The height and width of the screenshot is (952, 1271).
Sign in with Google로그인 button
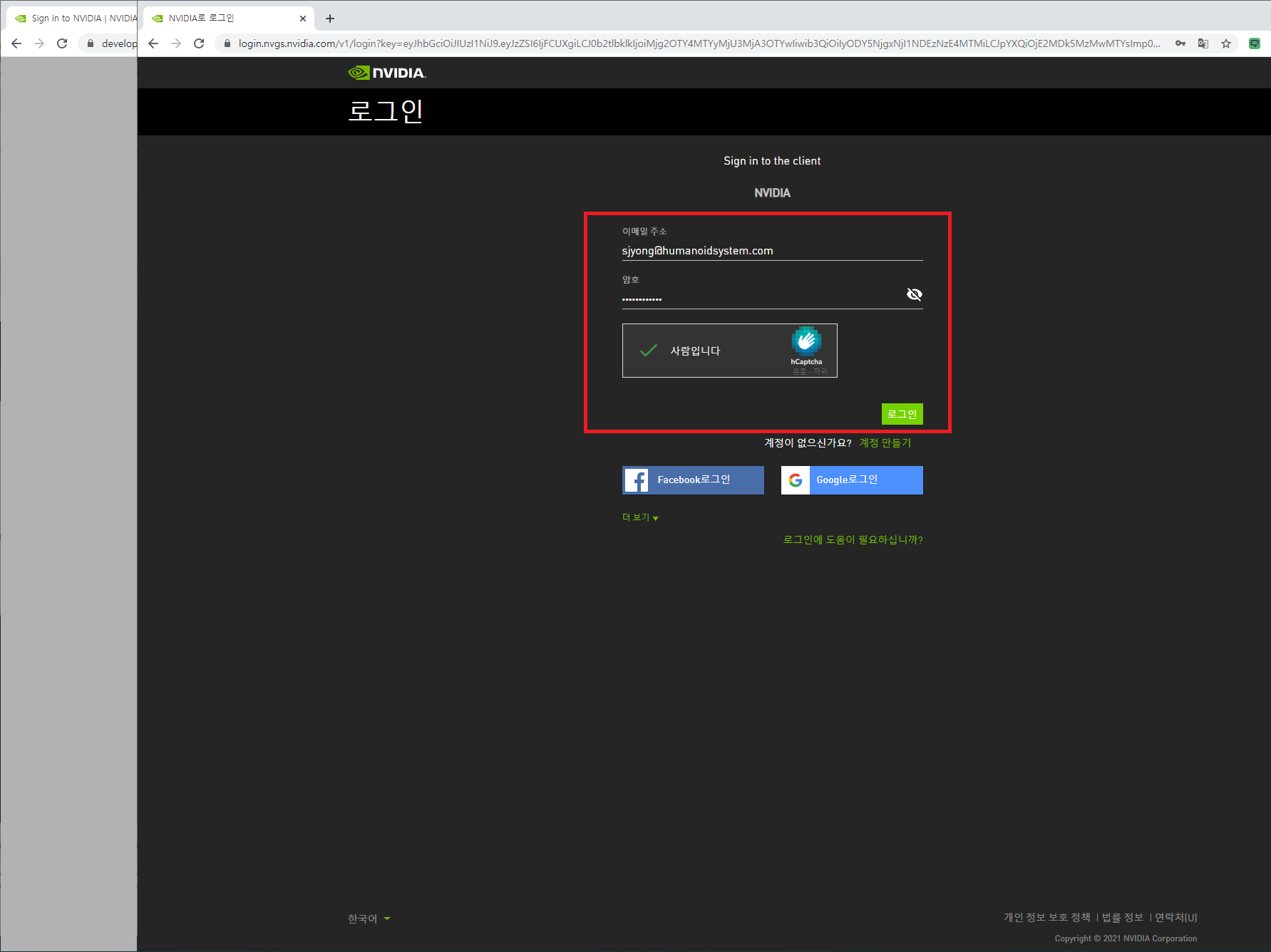[852, 480]
